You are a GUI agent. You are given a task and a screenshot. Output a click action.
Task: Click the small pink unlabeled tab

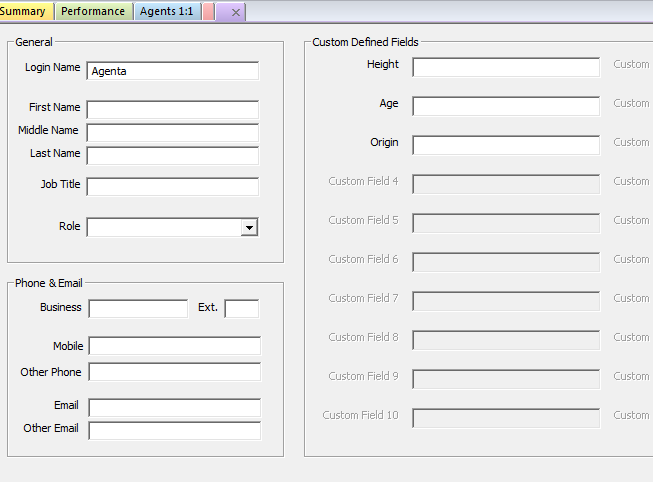[209, 12]
